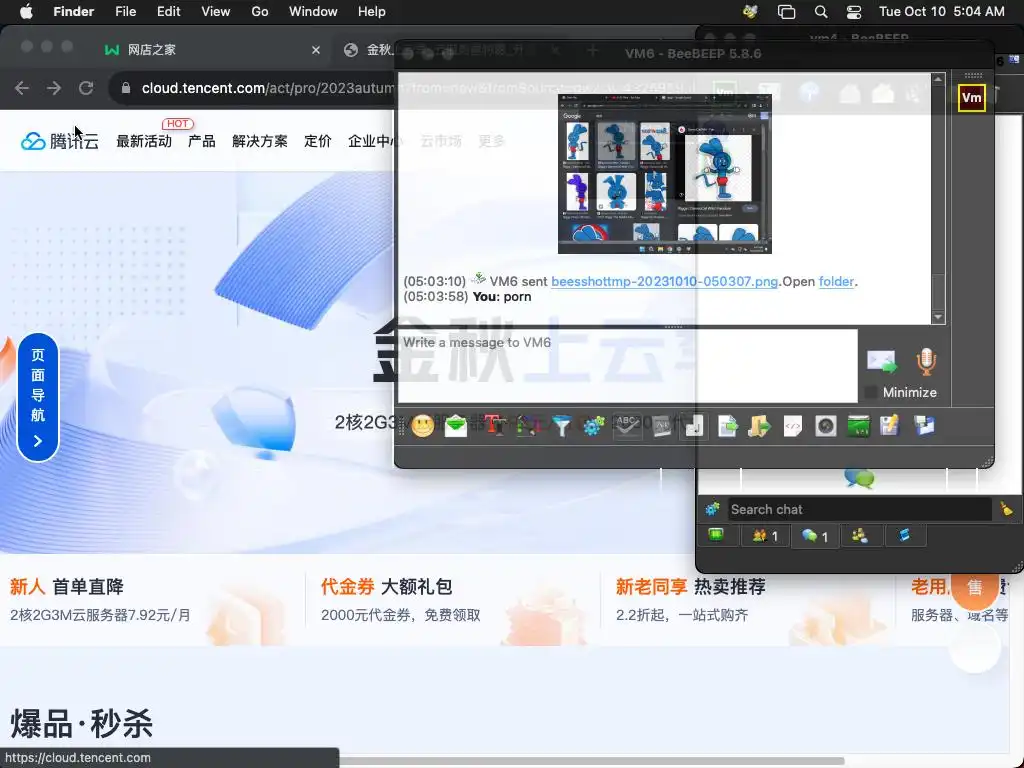Click the chat scrollbar down arrow
1024x768 pixels.
pyautogui.click(x=938, y=317)
